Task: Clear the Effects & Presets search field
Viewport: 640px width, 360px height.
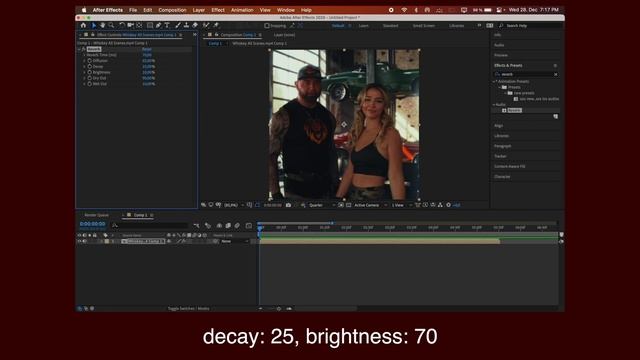Action: pos(556,74)
